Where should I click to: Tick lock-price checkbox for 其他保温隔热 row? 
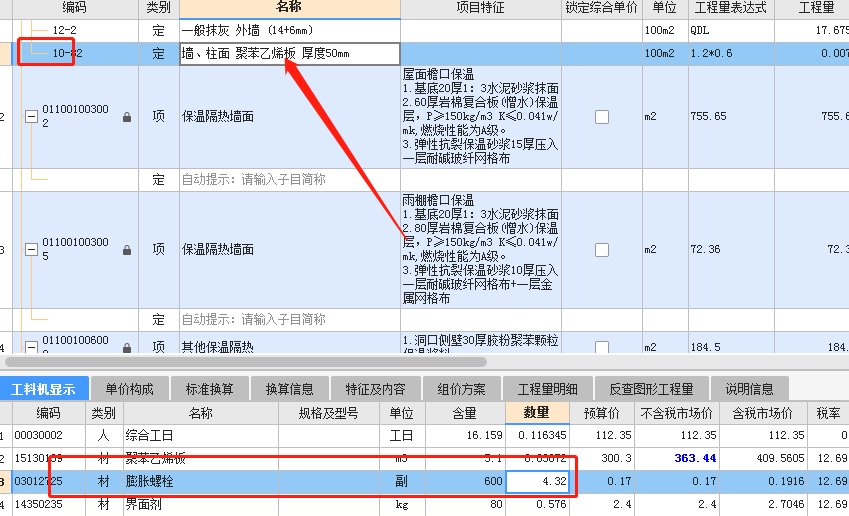tap(602, 347)
